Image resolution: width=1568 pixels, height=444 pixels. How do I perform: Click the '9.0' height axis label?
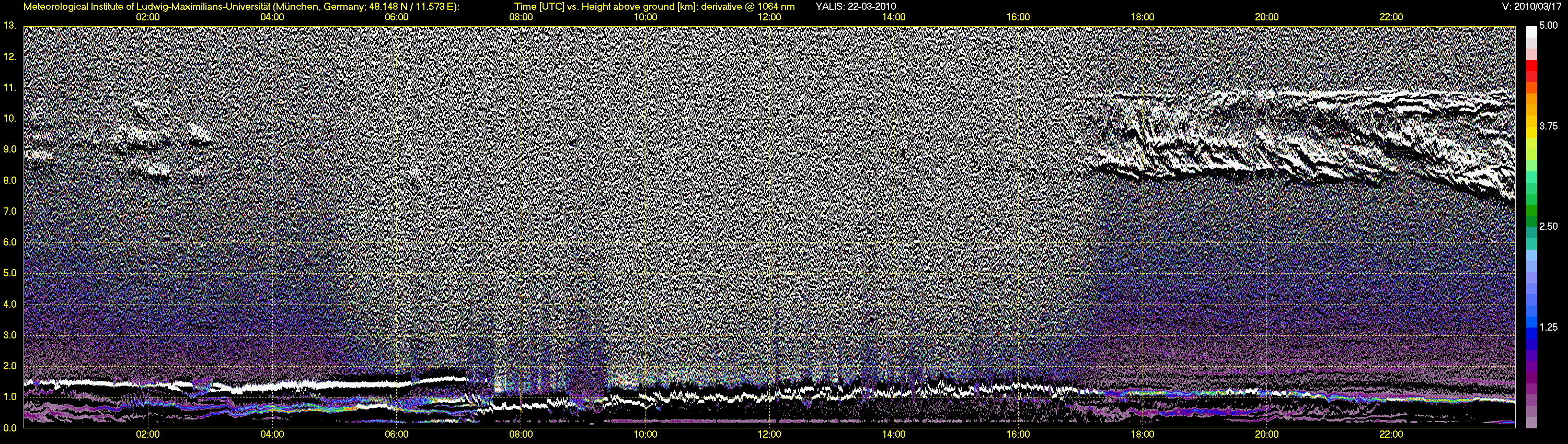[x=10, y=149]
